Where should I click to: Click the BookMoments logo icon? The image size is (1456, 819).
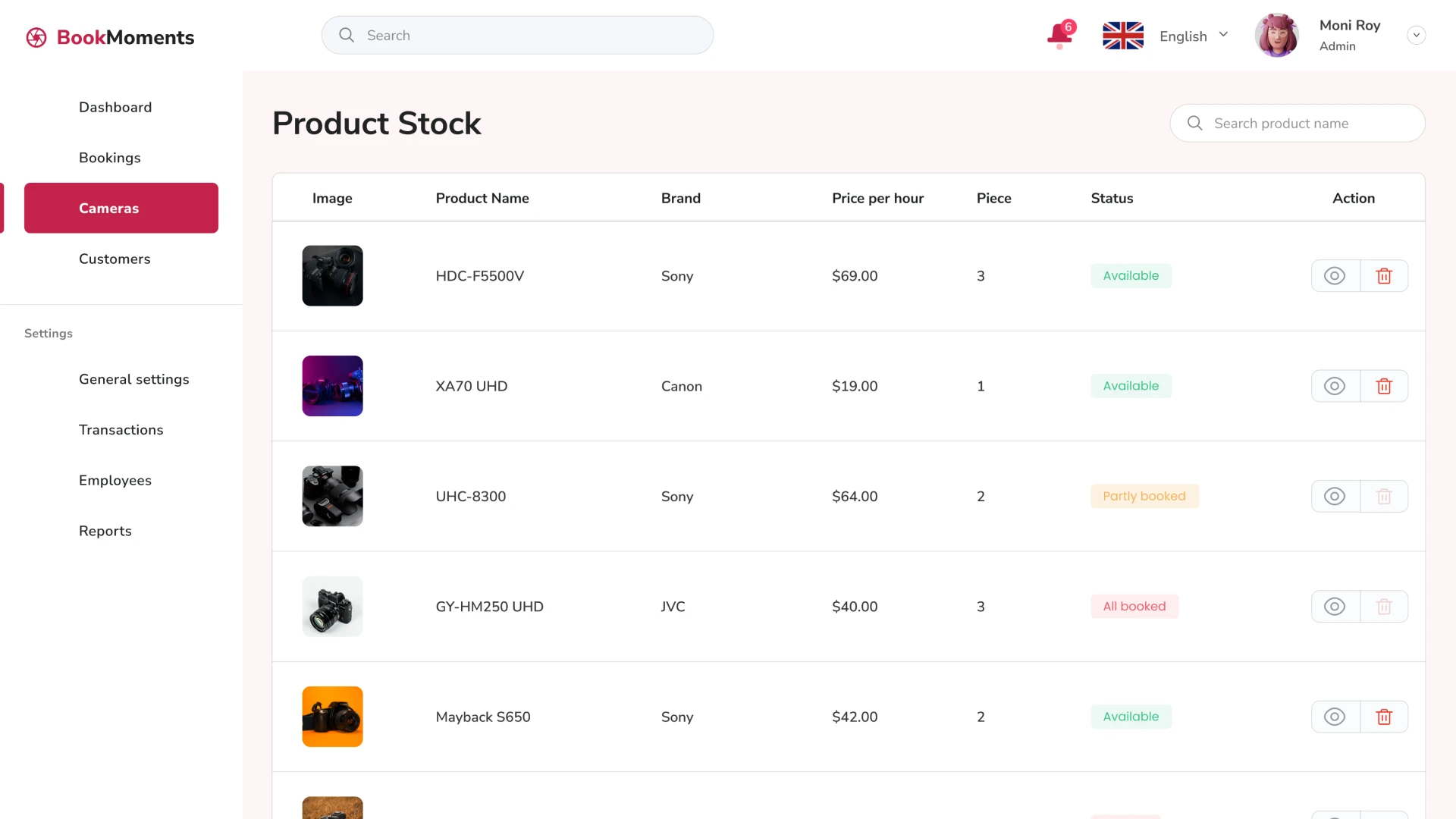coord(36,36)
